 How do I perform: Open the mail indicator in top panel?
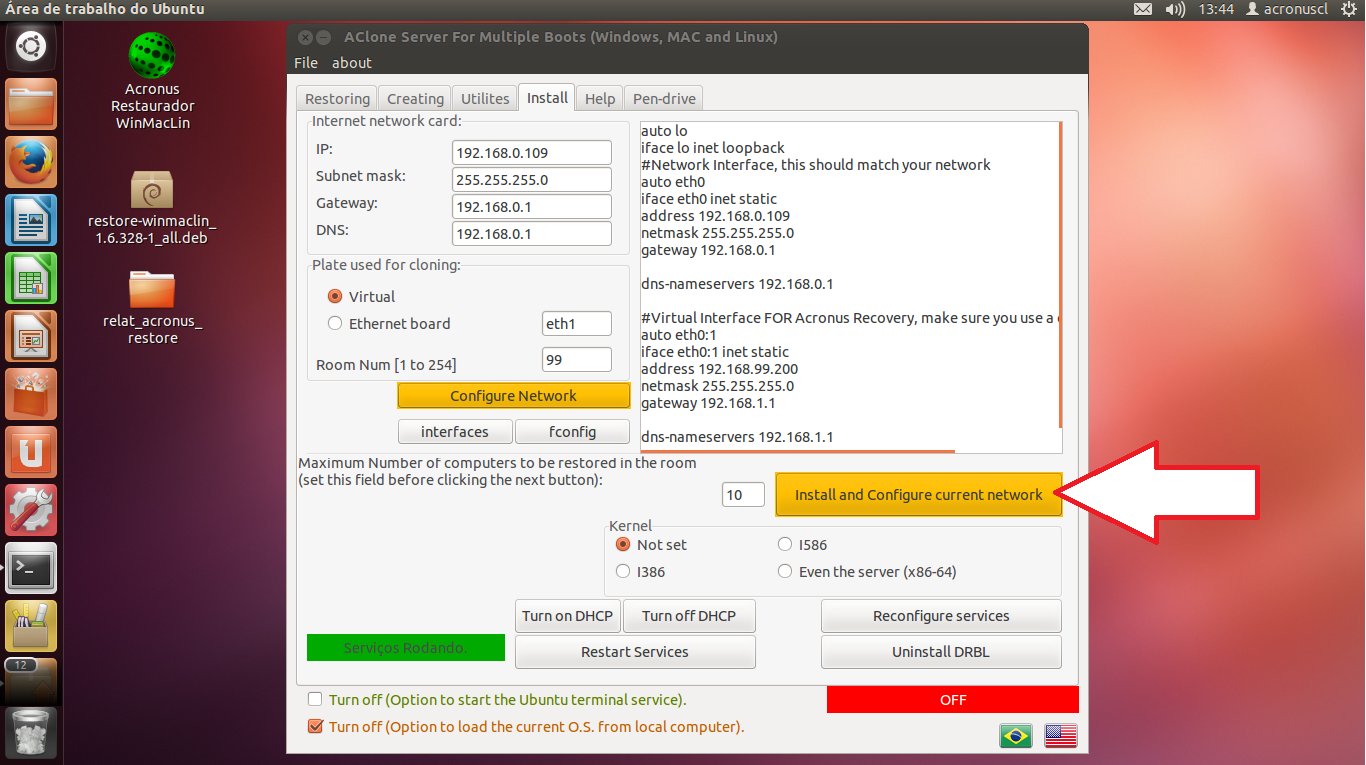(x=1143, y=9)
